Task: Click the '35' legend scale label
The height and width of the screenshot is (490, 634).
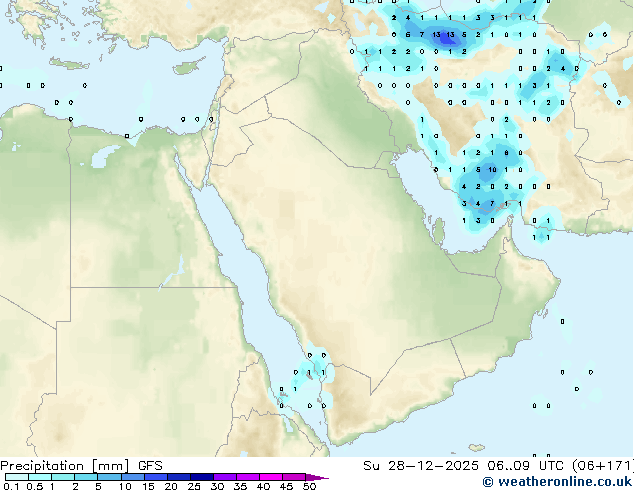Action: 240,486
